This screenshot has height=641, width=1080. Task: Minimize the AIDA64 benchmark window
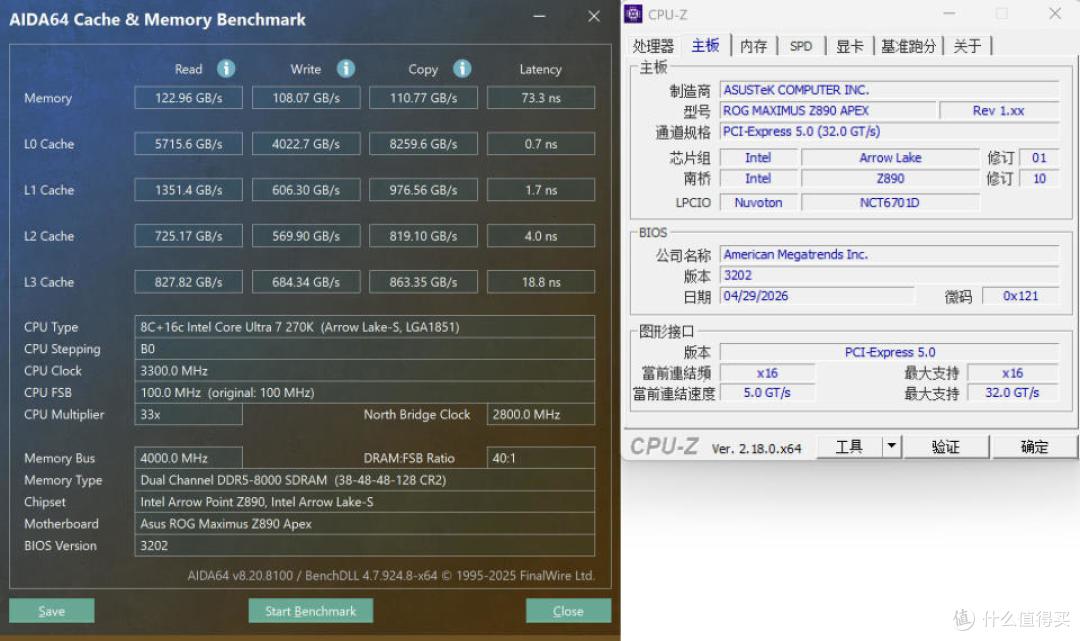pos(539,16)
